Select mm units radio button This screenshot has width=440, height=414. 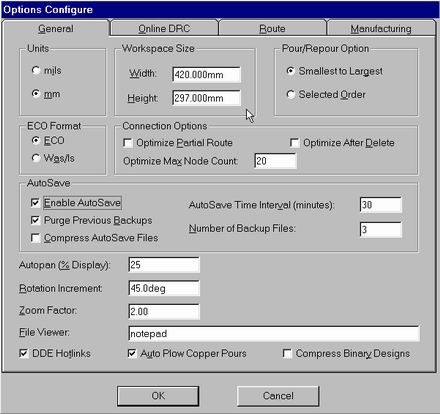click(x=36, y=94)
